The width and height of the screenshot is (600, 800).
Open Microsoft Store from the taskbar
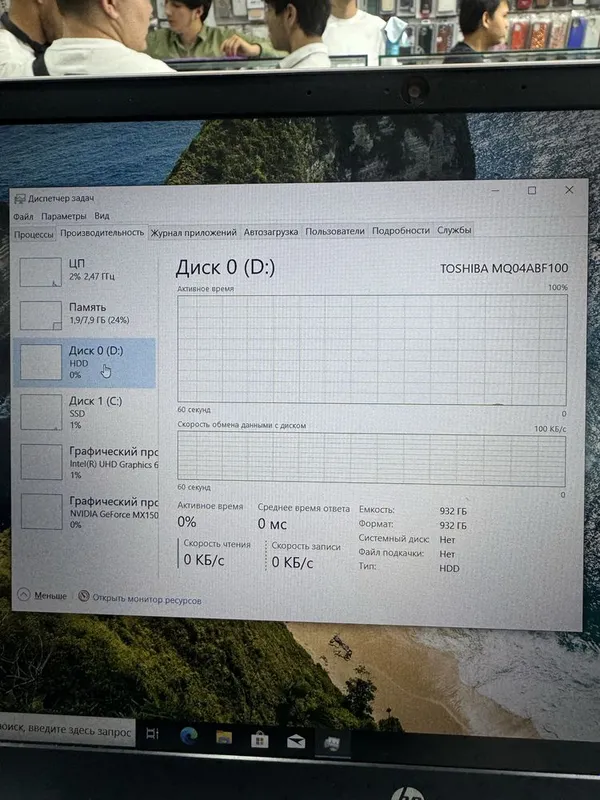pyautogui.click(x=260, y=740)
